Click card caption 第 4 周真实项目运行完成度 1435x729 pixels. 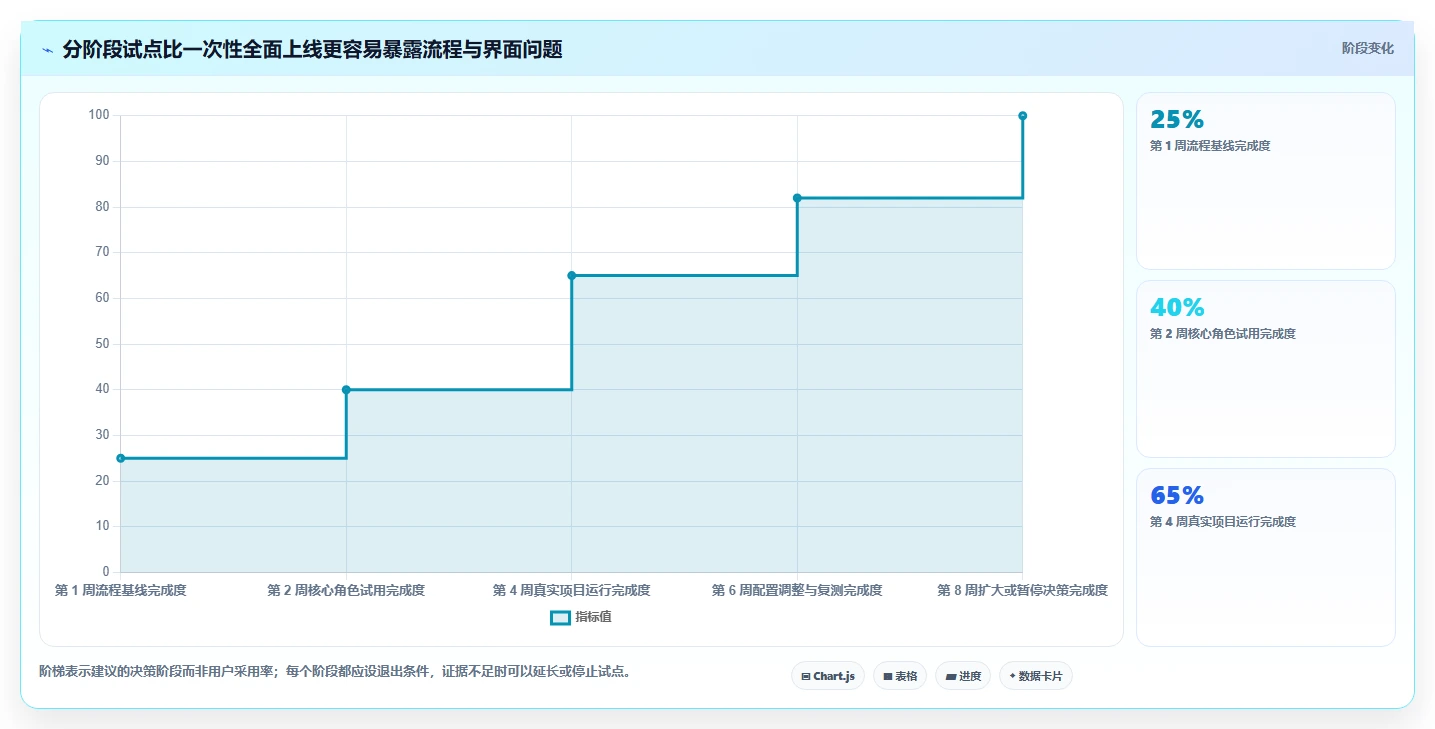click(1223, 522)
